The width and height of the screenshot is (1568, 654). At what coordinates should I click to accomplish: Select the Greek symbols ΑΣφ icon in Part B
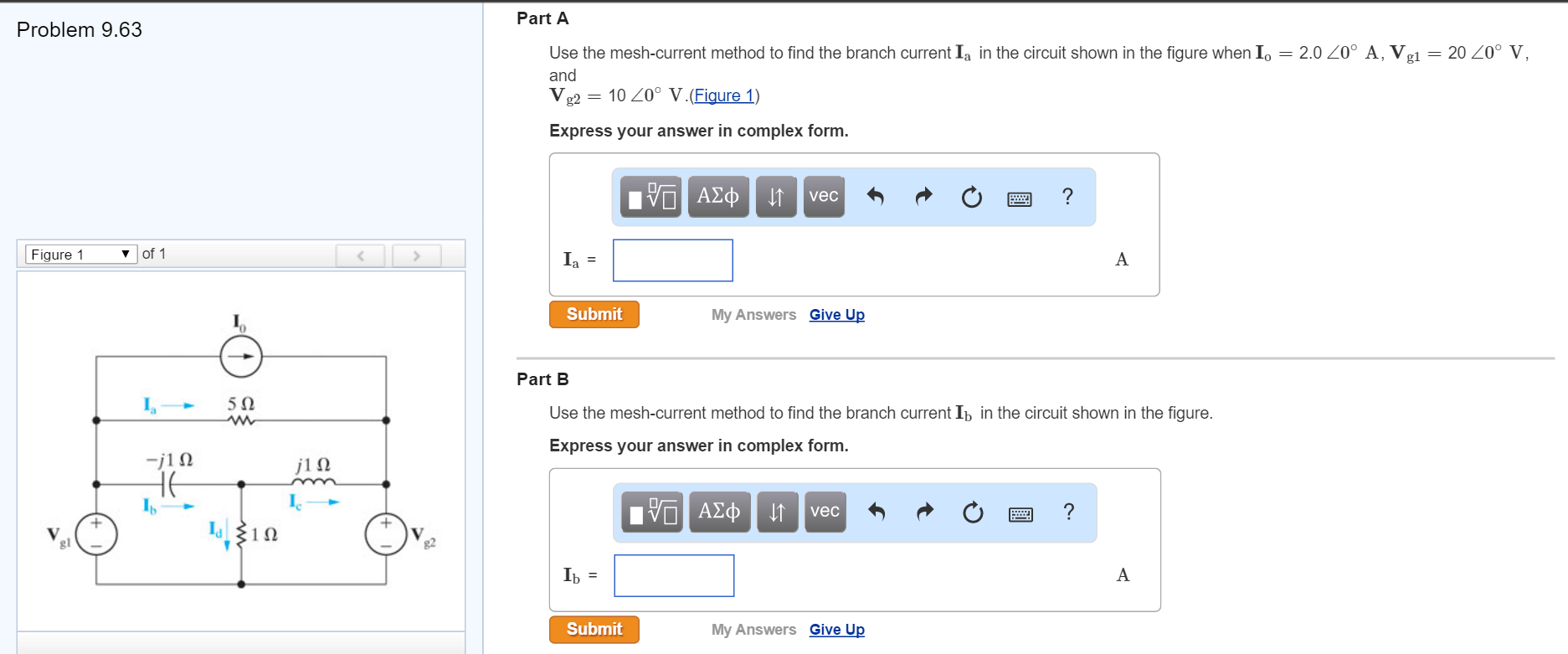coord(718,512)
